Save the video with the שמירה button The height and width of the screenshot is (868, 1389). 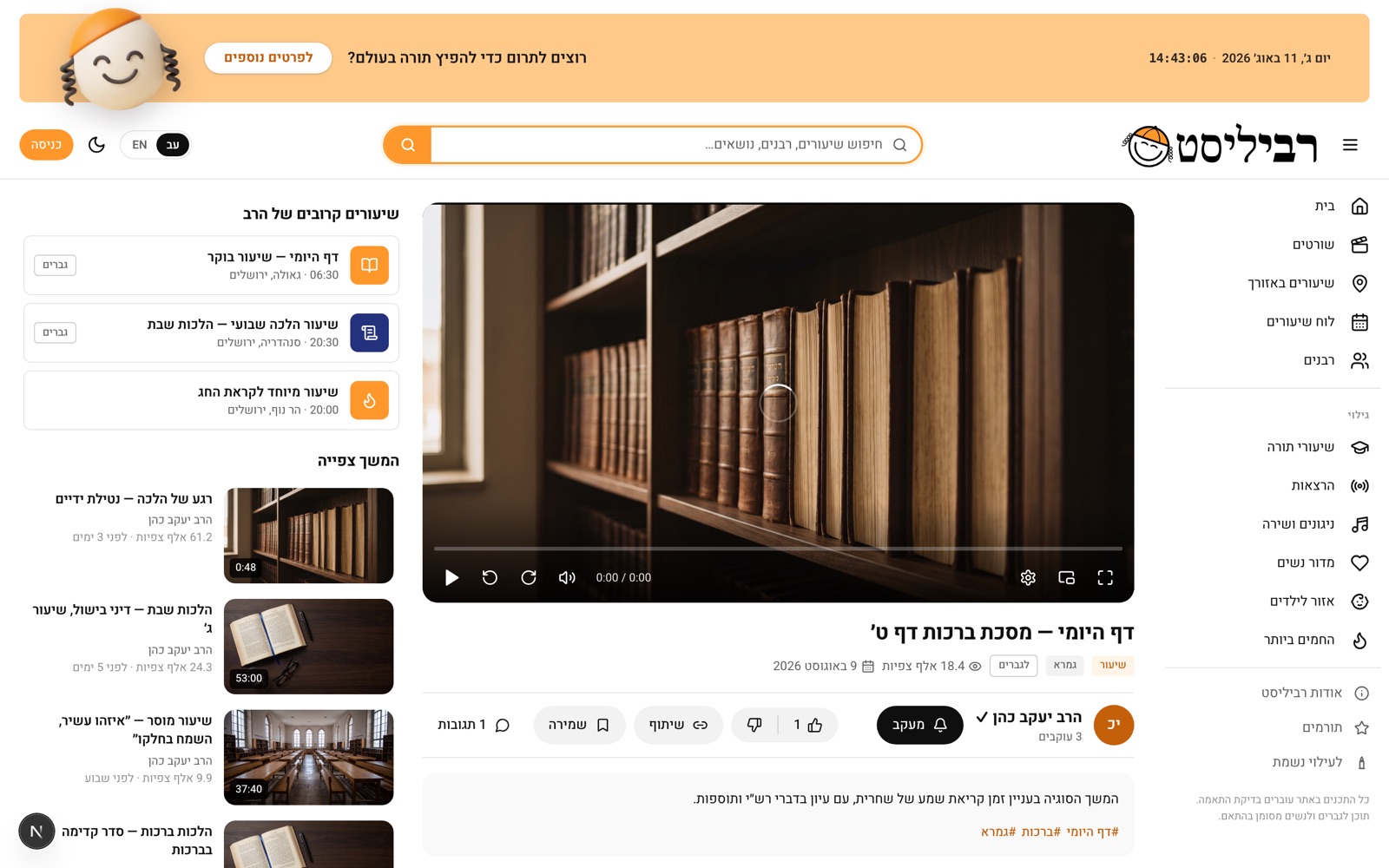(579, 725)
